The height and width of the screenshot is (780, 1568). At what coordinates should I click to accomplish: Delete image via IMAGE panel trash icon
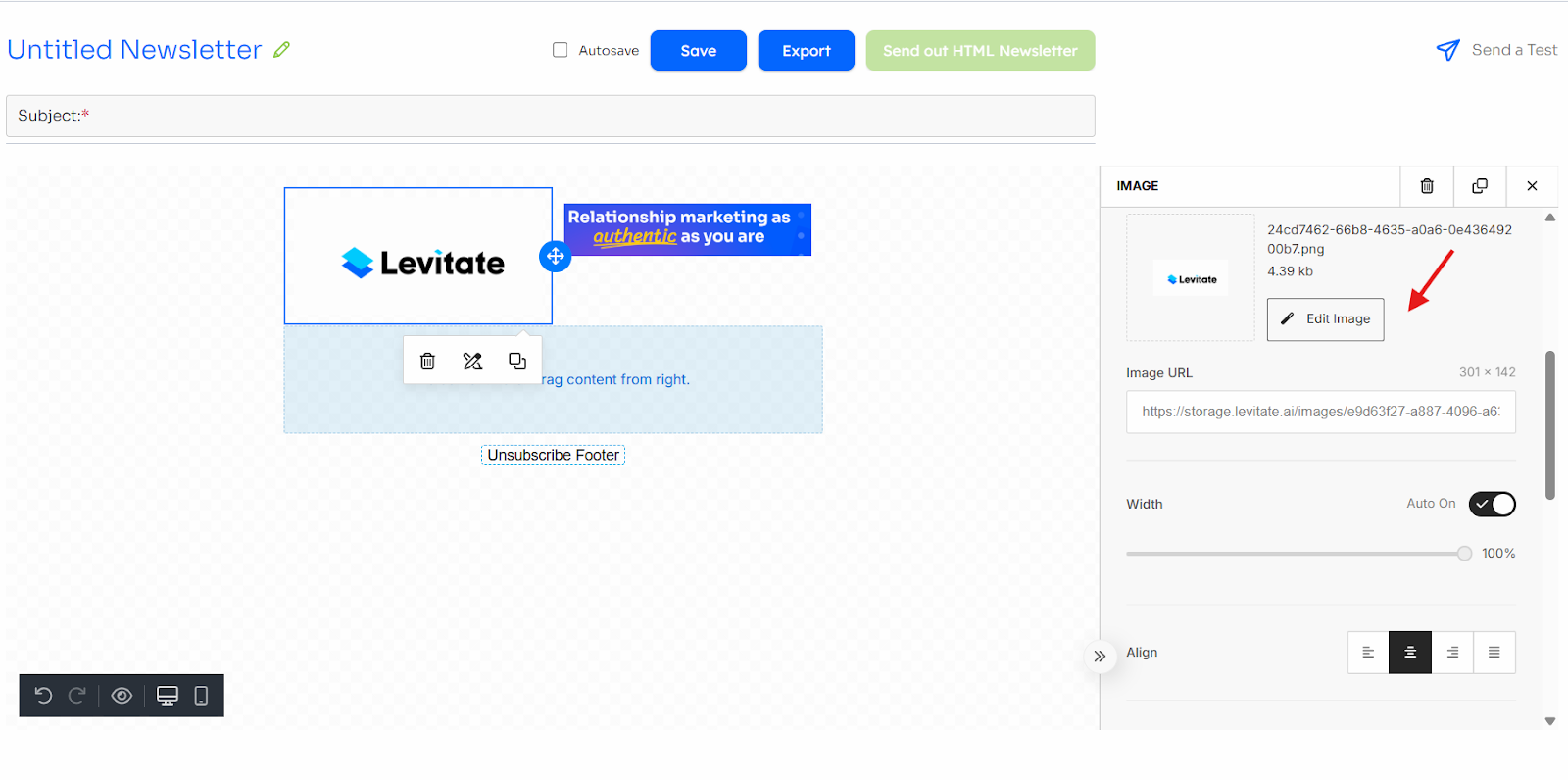tap(1427, 186)
